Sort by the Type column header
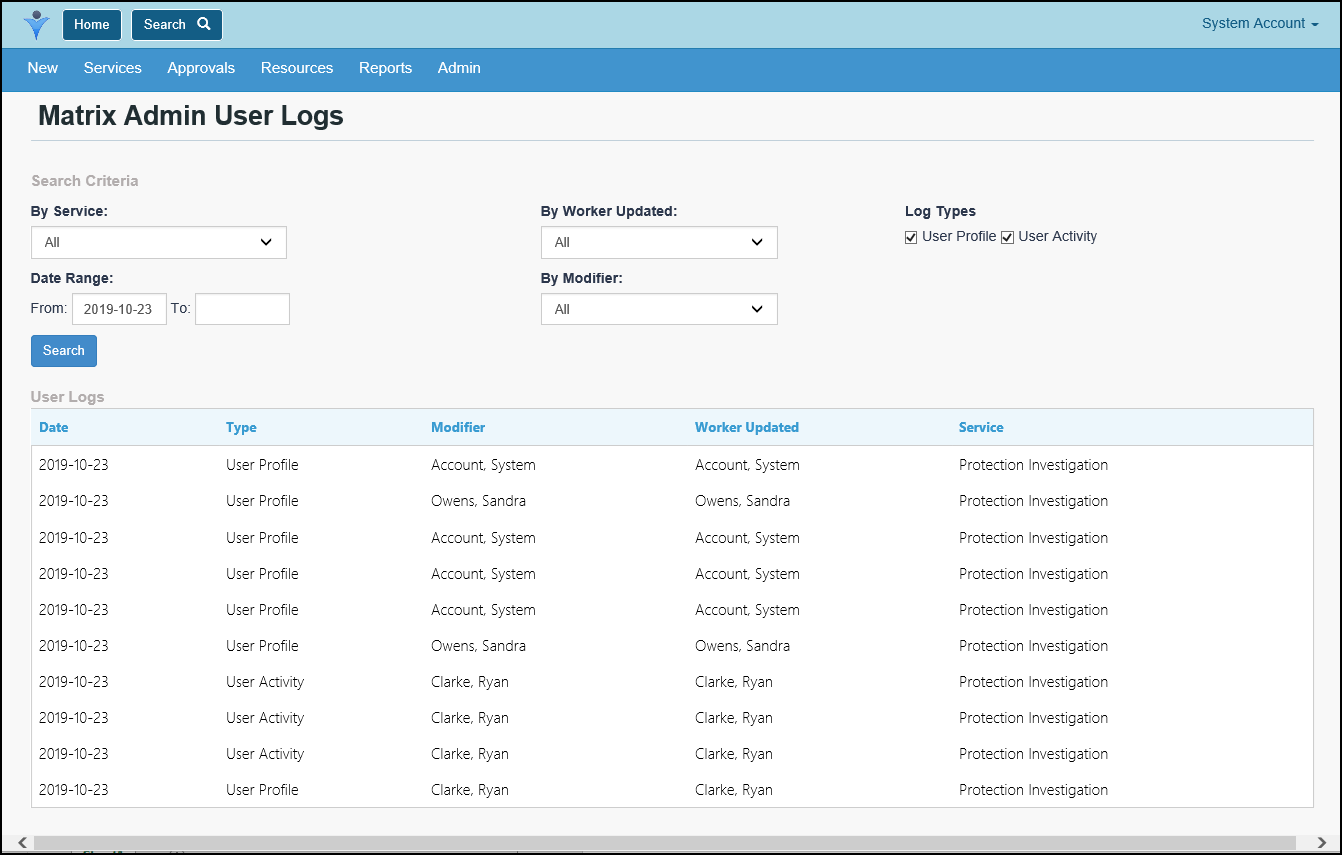The image size is (1342, 855). (x=241, y=427)
